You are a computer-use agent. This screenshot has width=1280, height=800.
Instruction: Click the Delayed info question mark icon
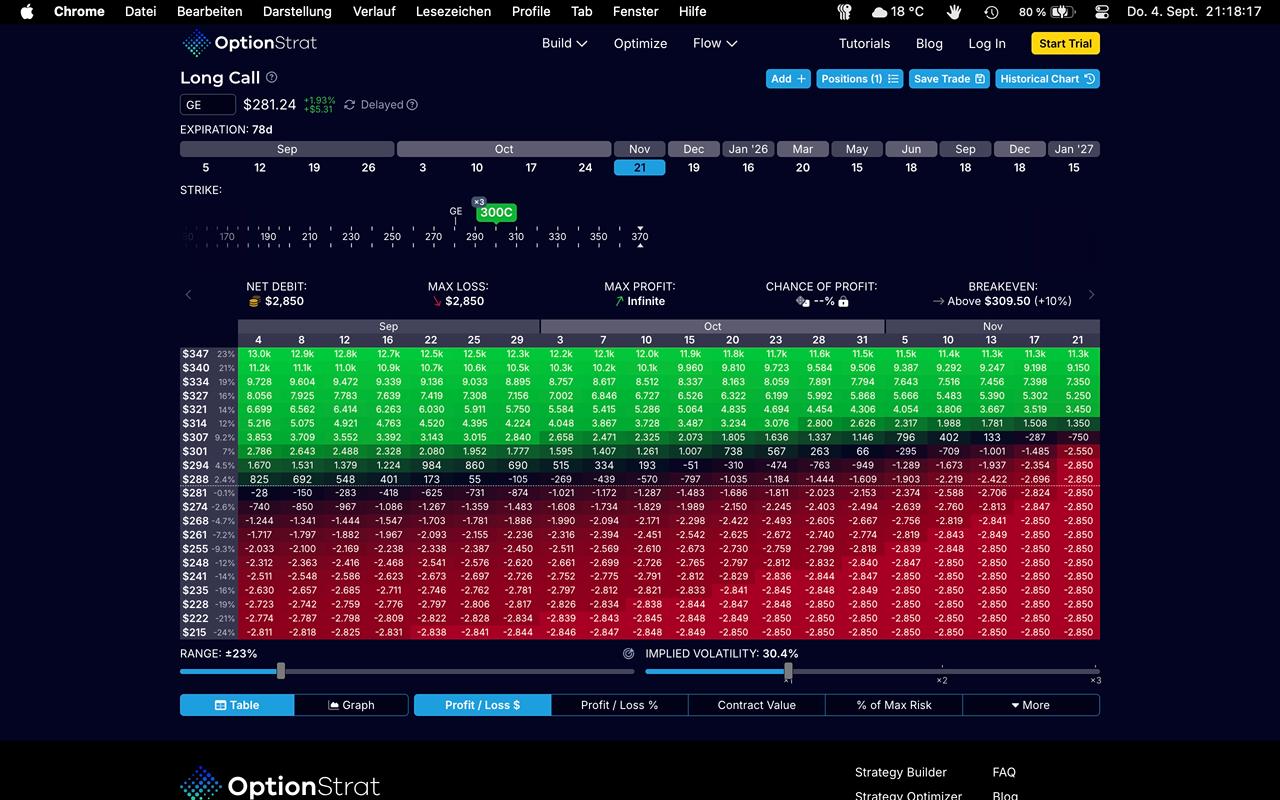(x=412, y=105)
